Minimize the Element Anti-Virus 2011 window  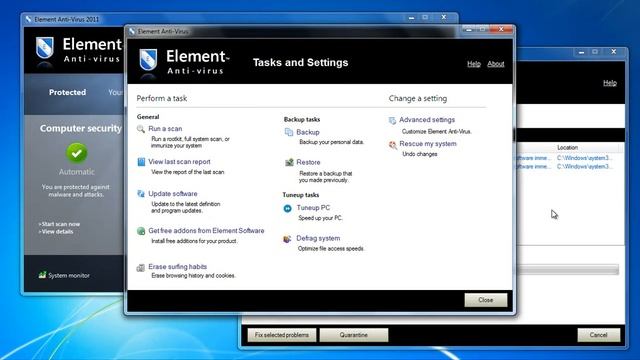411,18
